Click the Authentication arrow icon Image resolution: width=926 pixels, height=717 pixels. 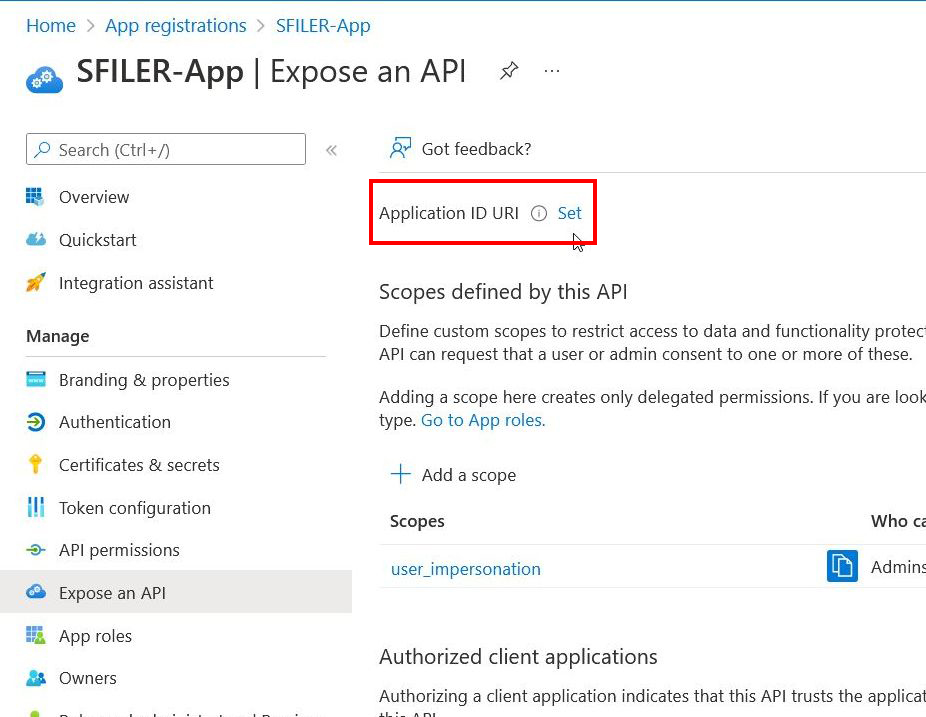(35, 422)
